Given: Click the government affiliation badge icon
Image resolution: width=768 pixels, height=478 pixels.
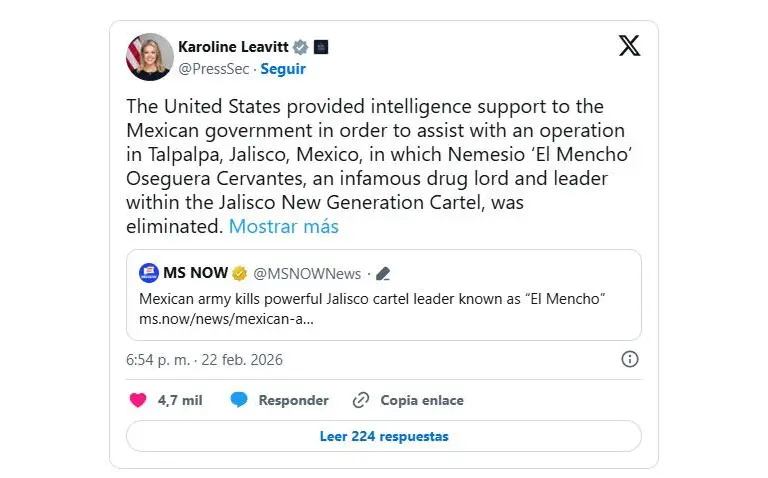Looking at the screenshot, I should click(x=321, y=46).
